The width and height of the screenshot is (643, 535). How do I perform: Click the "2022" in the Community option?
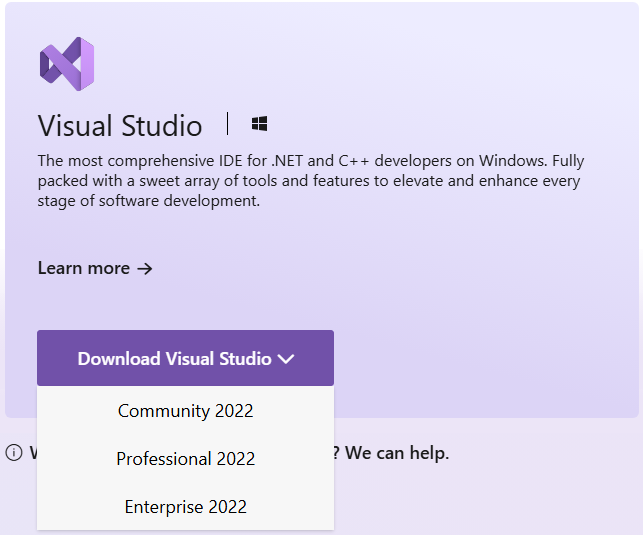pyautogui.click(x=234, y=411)
